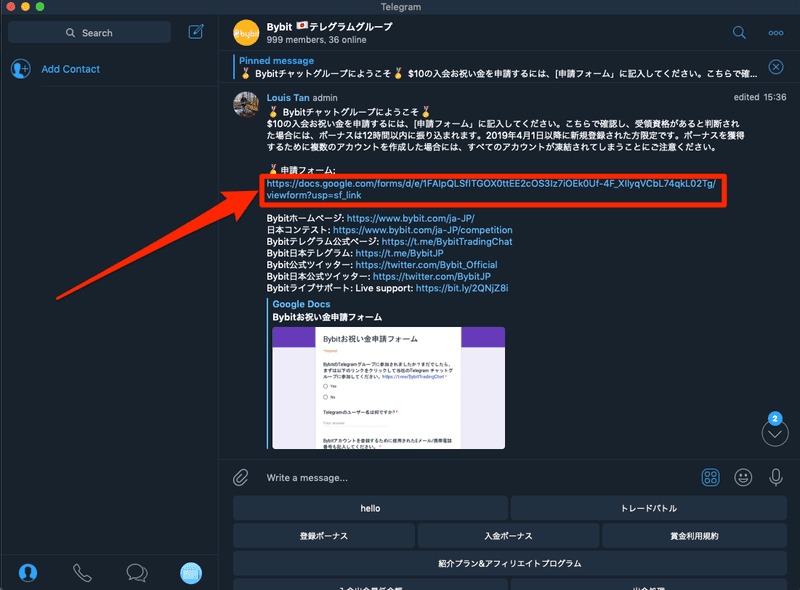Open search in chat magnifier icon

[x=739, y=33]
